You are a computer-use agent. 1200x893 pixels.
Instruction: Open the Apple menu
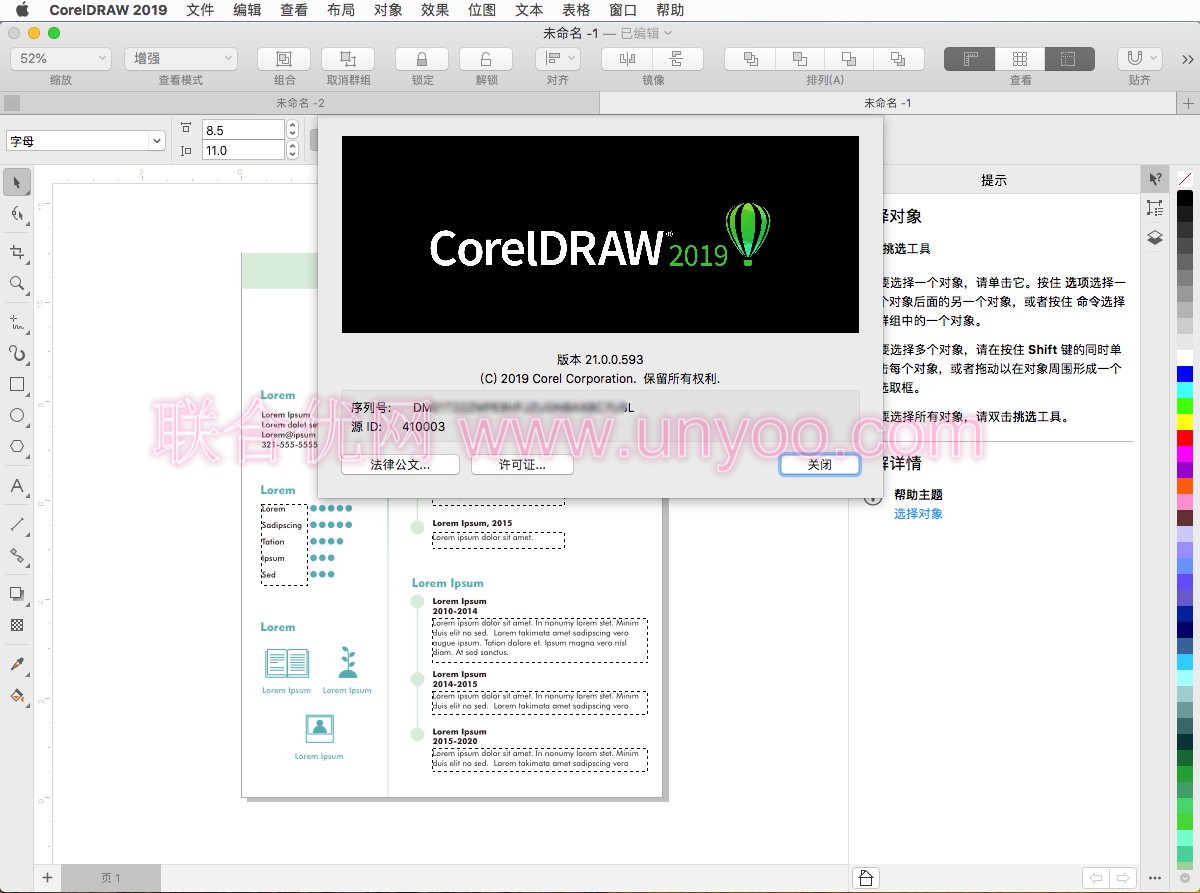[22, 10]
